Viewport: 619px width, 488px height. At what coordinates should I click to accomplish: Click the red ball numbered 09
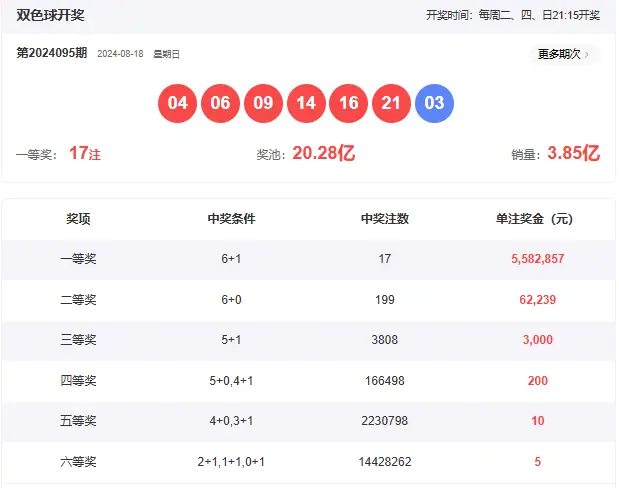click(264, 103)
